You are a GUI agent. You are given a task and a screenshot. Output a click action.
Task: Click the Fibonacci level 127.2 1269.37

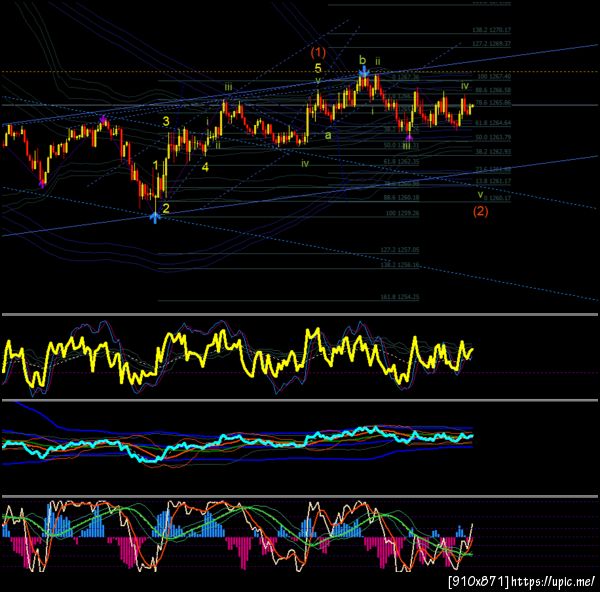[x=492, y=44]
